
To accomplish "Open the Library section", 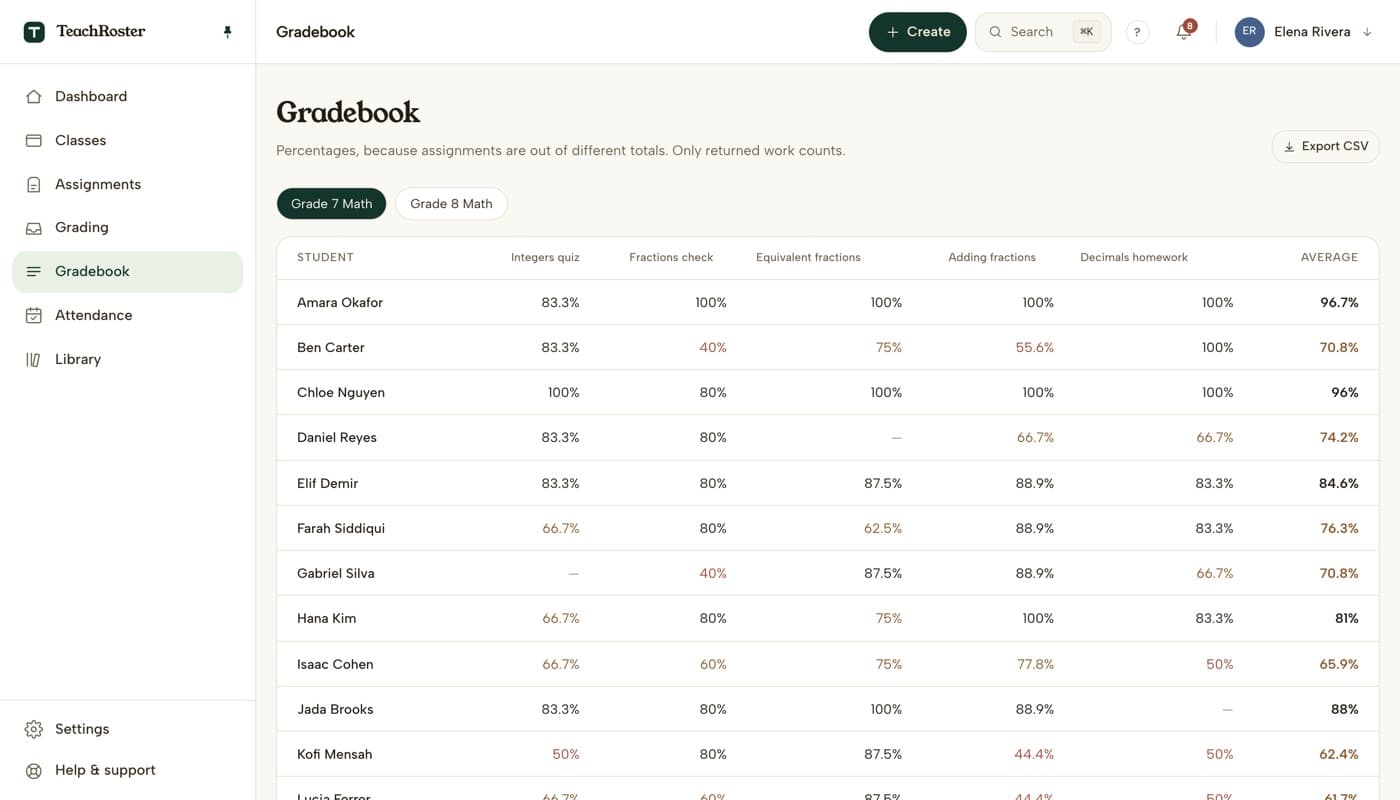I will [127, 359].
